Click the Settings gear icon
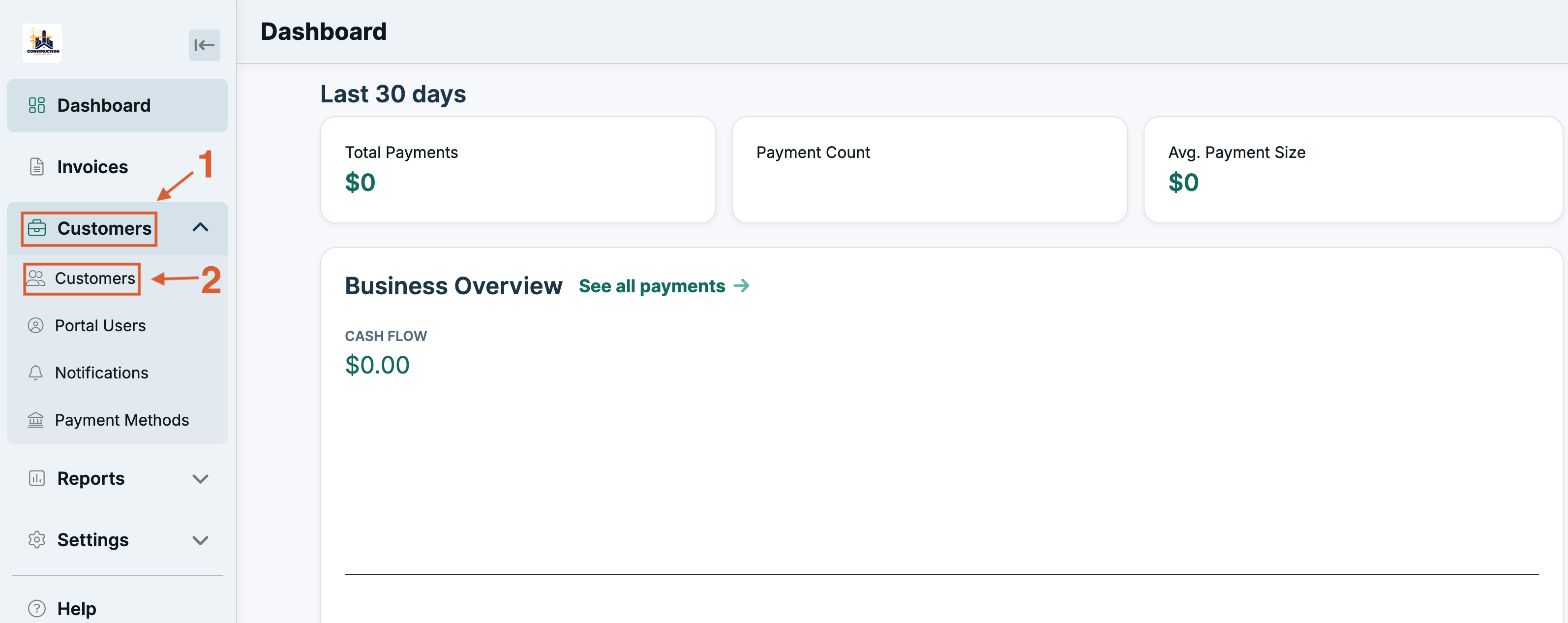 tap(36, 539)
